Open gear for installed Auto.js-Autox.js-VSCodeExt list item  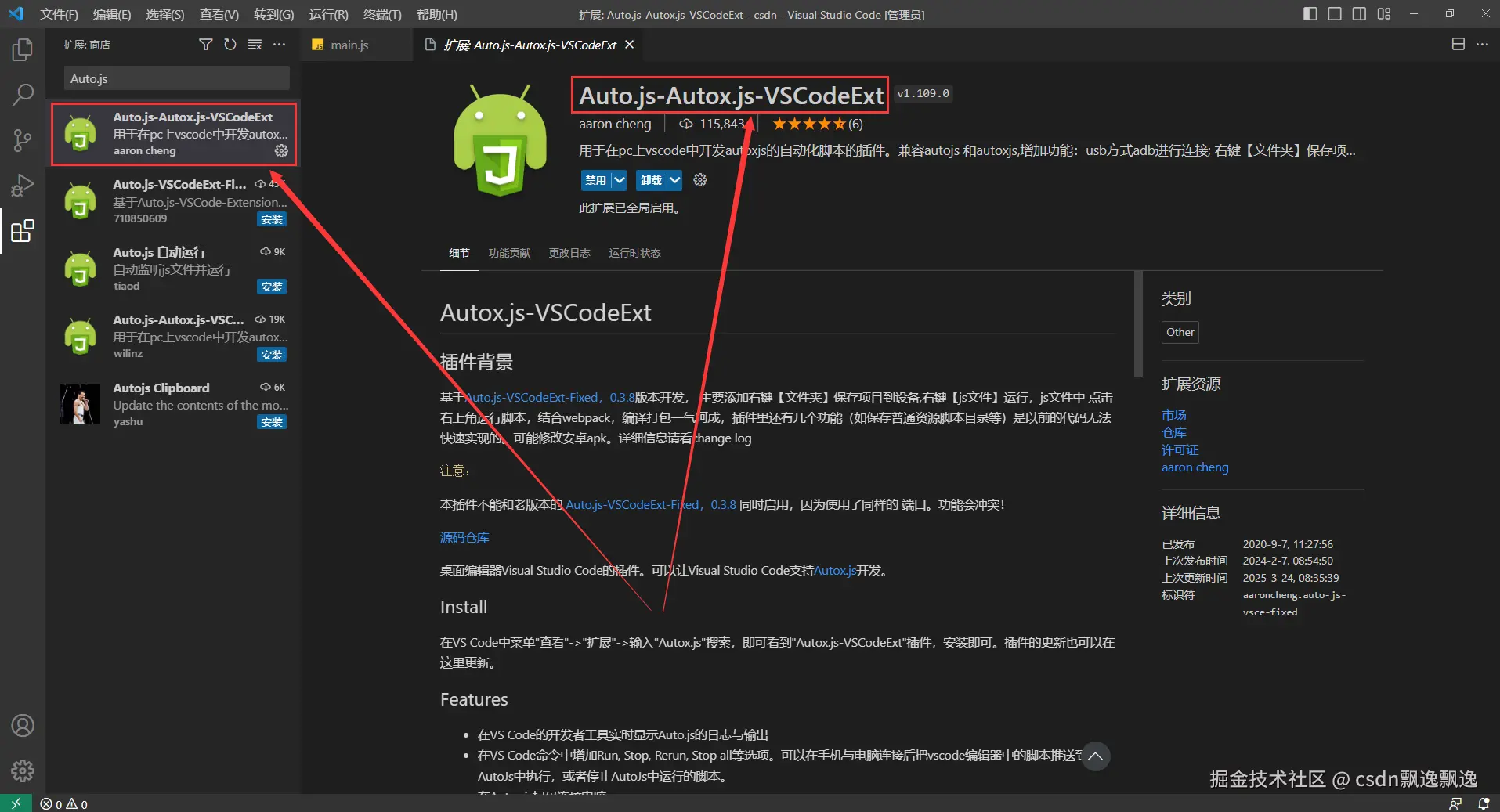tap(281, 150)
